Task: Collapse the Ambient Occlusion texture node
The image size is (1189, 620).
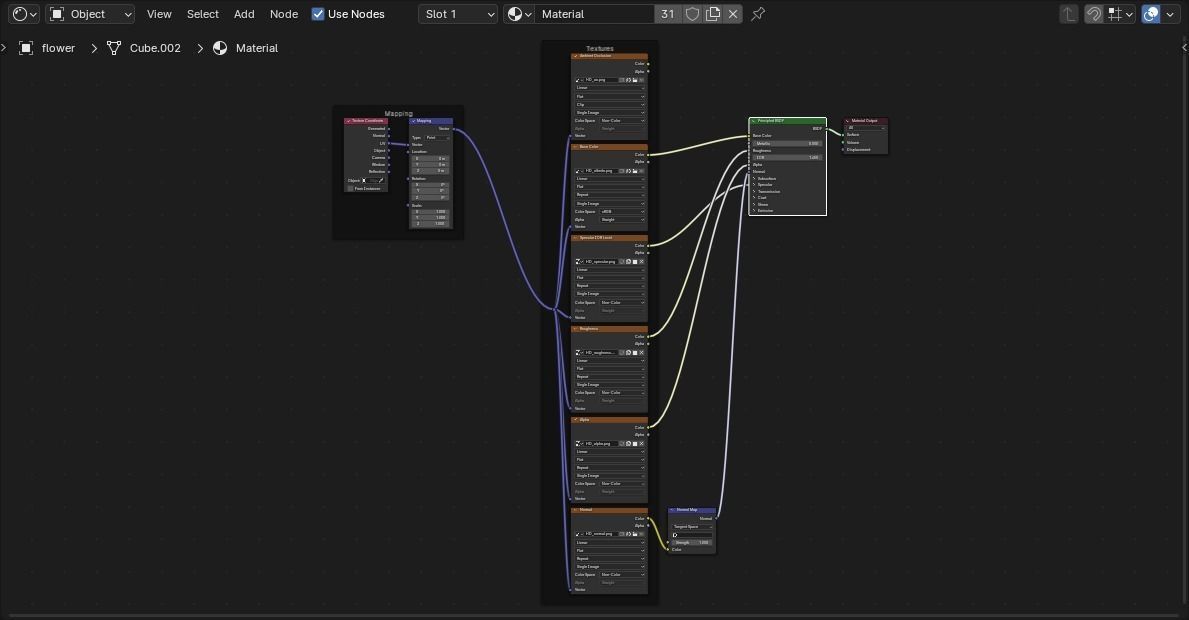Action: tap(575, 55)
